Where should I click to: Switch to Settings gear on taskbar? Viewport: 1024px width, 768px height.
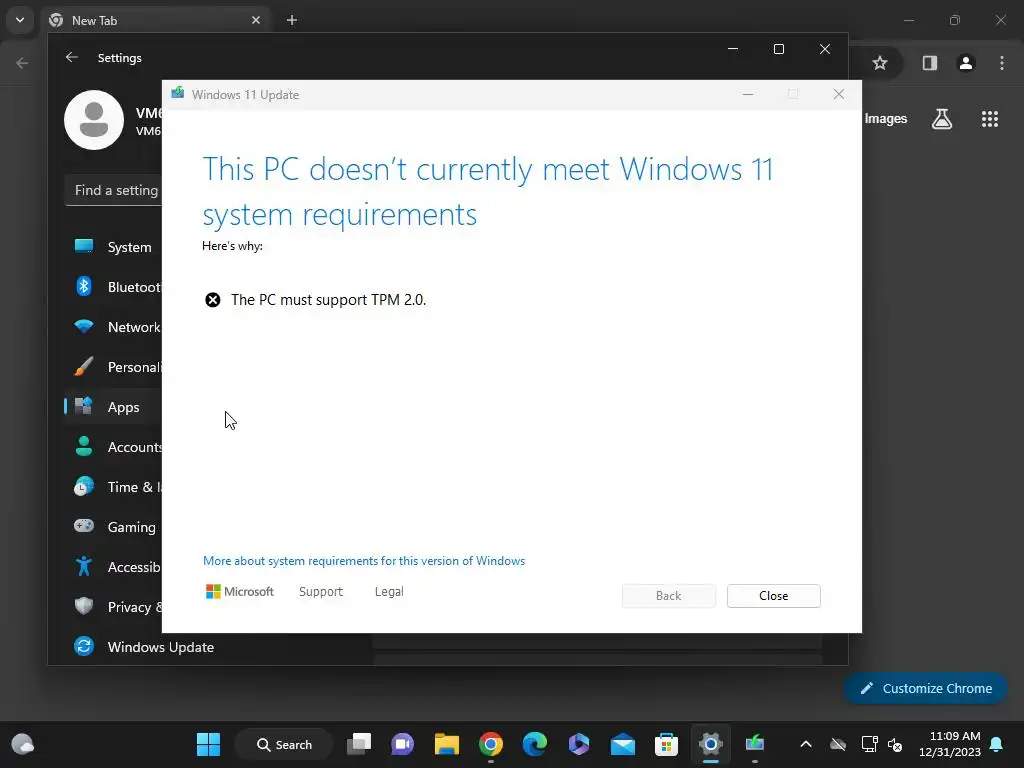pos(711,744)
